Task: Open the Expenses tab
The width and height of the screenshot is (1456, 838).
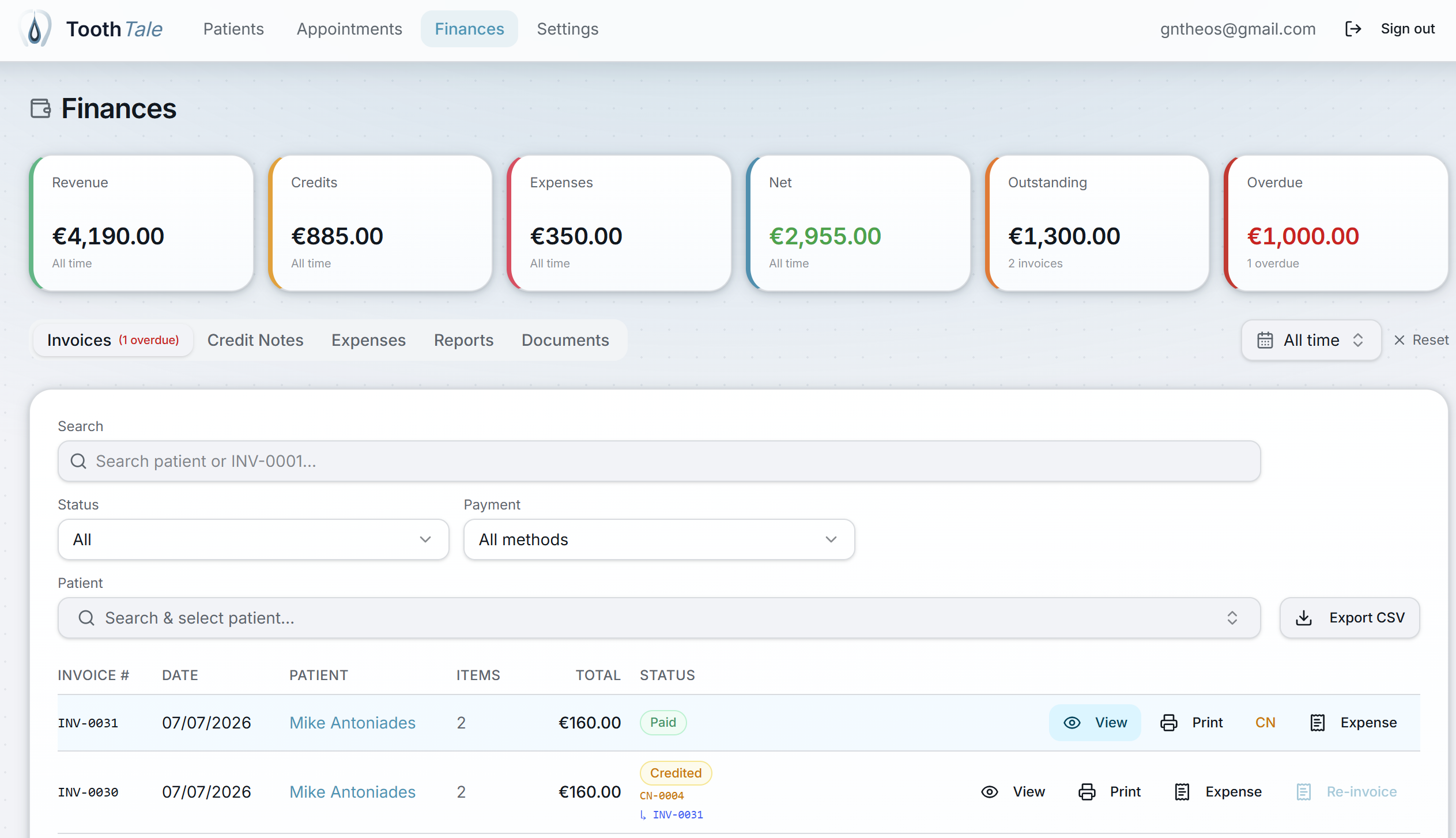Action: tap(369, 340)
